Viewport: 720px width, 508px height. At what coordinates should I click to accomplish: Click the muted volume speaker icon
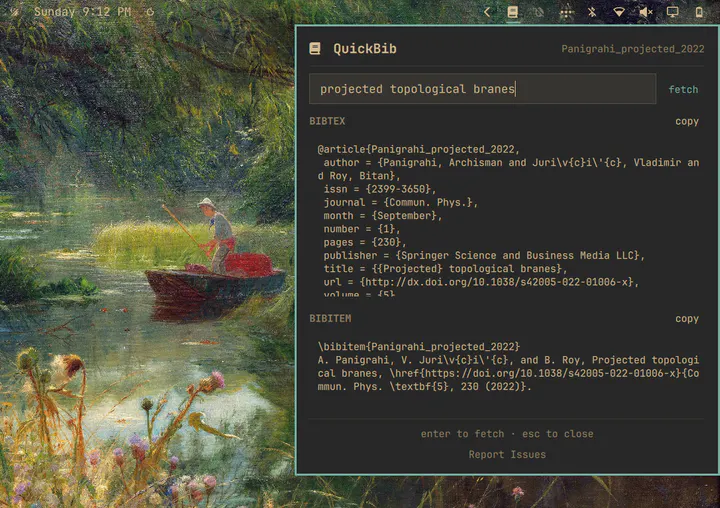(646, 12)
